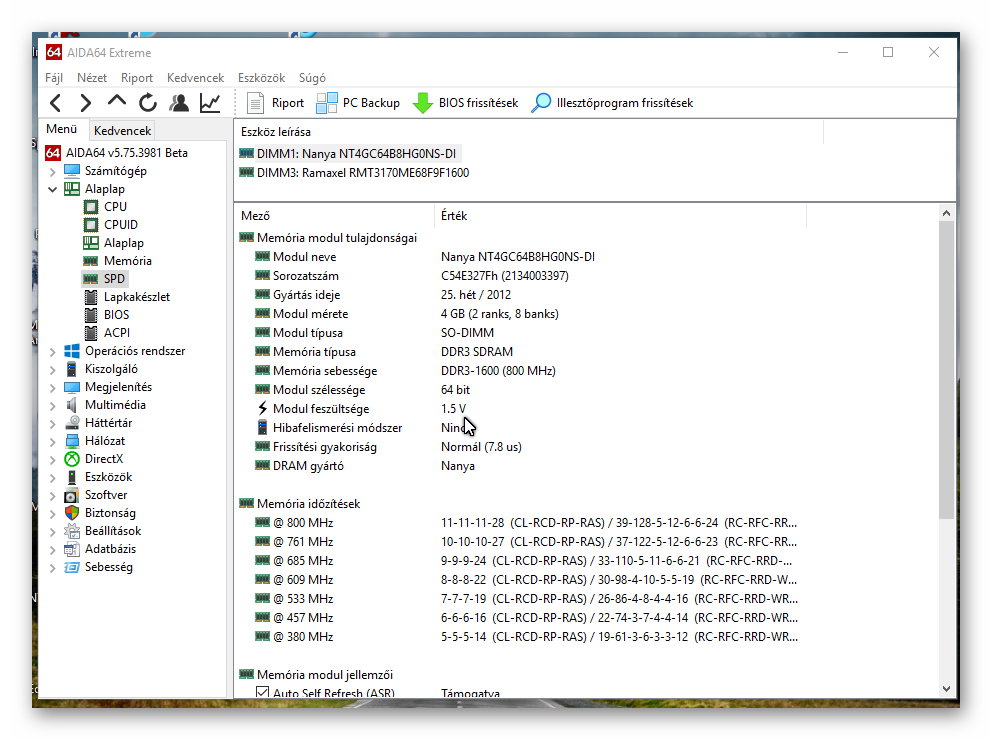Select ACPI in the tree
992x740 pixels.
coord(117,332)
